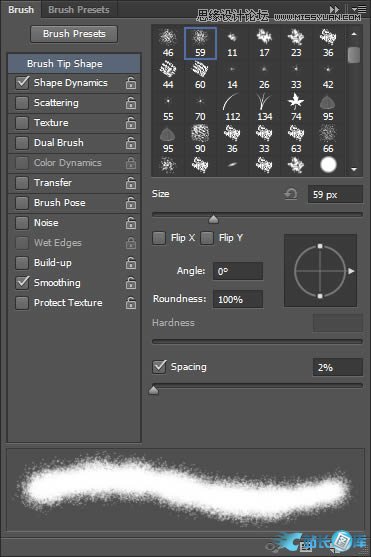Enable the Build-up checkbox
This screenshot has width=371, height=557.
22,263
